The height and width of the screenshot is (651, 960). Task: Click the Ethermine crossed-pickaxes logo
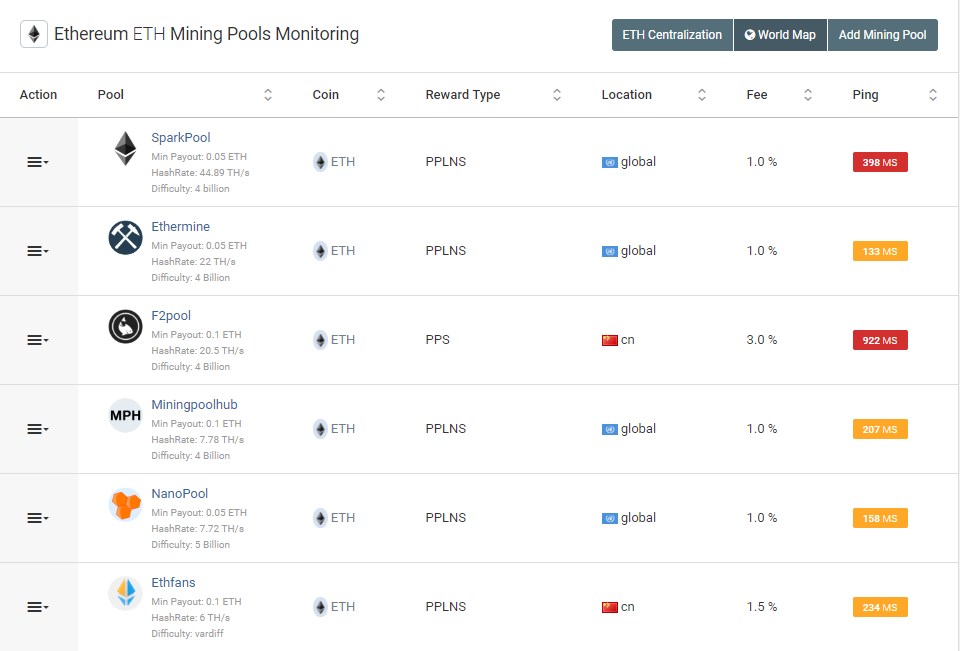click(x=124, y=237)
